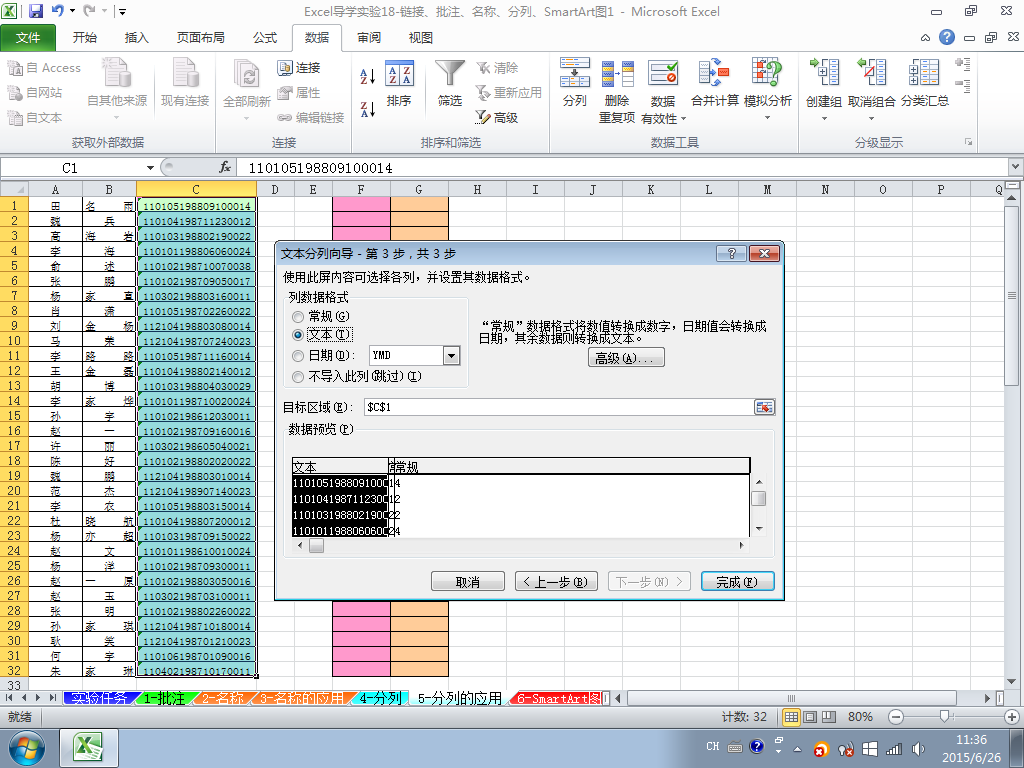Expand the What-If Analysis (模拟分析) dropdown
This screenshot has width=1024, height=768.
click(x=767, y=118)
